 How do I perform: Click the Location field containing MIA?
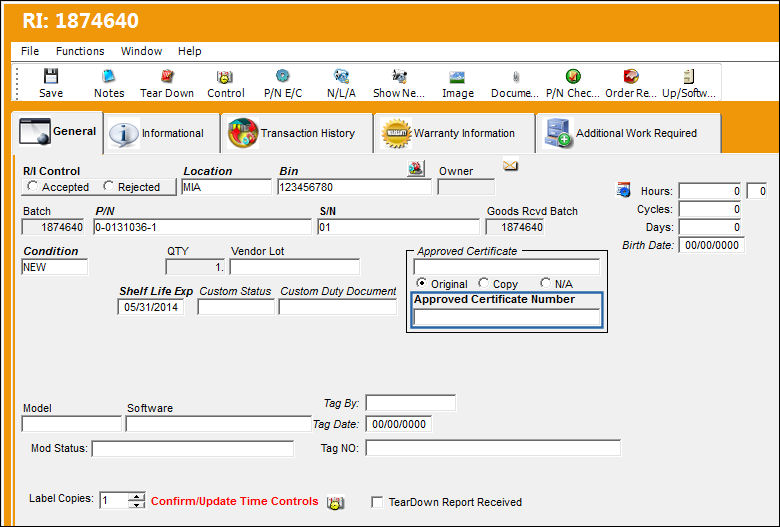tap(226, 187)
